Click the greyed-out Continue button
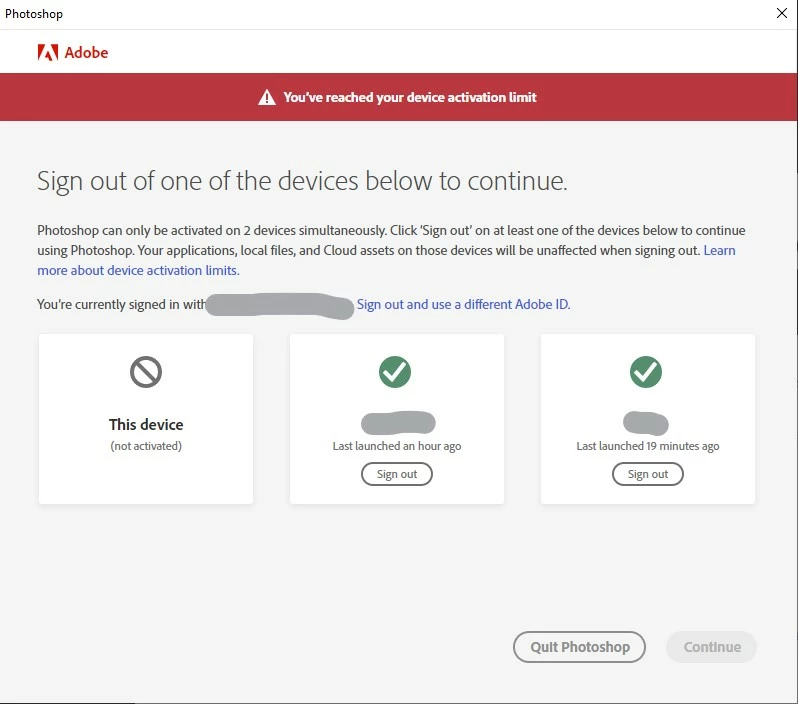 coord(711,647)
